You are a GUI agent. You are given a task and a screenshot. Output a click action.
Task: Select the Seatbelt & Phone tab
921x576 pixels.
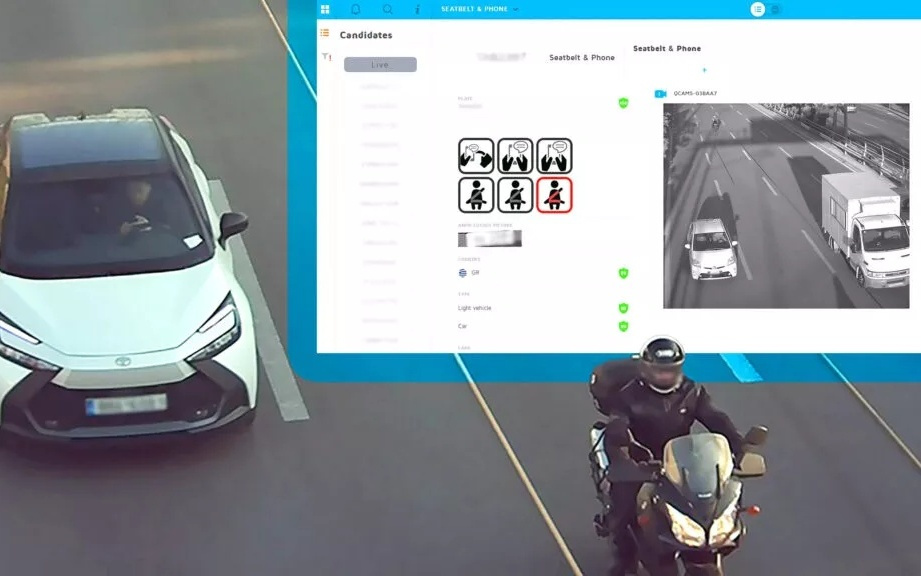(x=581, y=58)
